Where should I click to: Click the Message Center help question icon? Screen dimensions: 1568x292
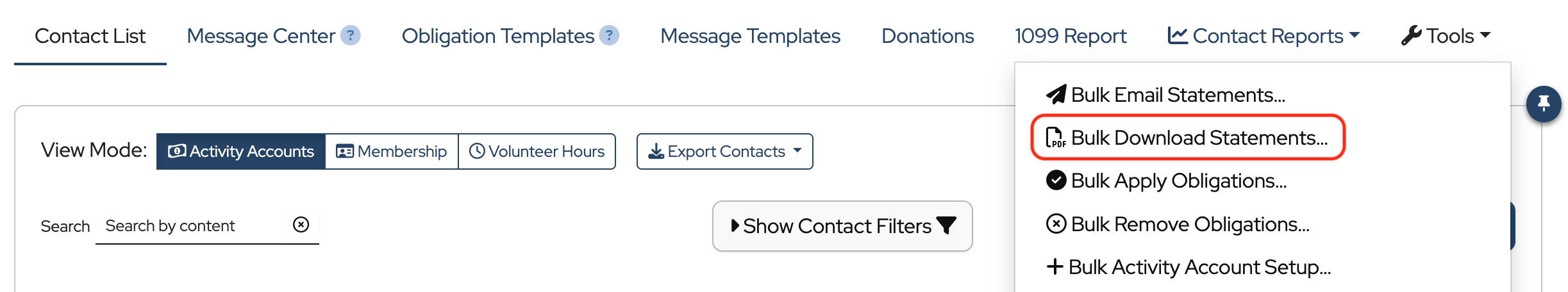click(350, 35)
